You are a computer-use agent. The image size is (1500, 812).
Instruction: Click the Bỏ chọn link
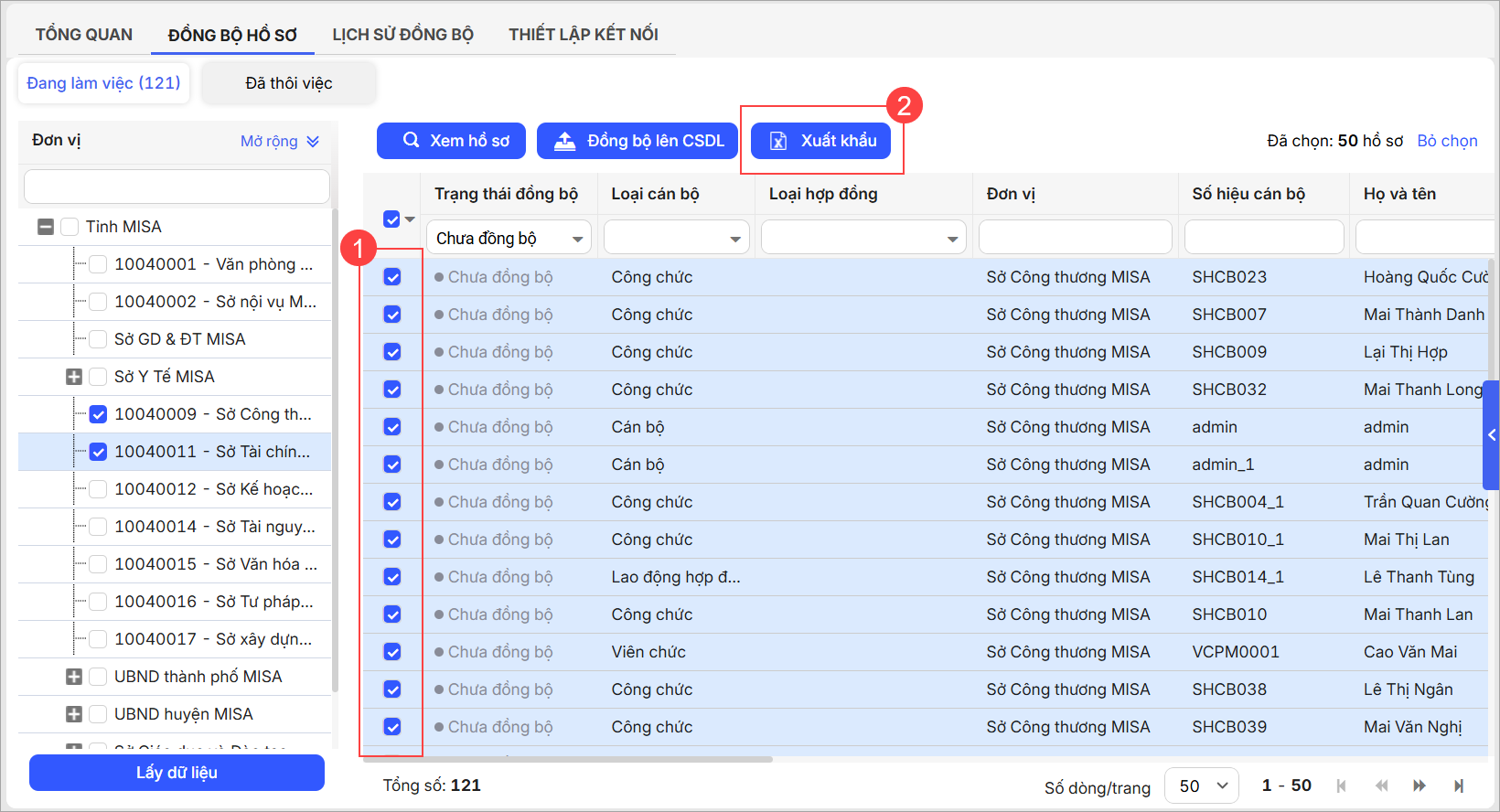click(1447, 141)
